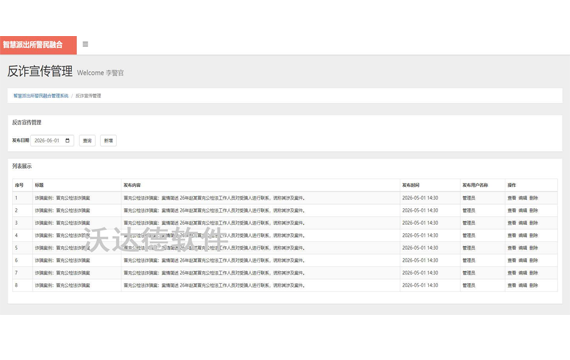Select the title cell in row 8
This screenshot has width=570, height=360.
pyautogui.click(x=77, y=285)
